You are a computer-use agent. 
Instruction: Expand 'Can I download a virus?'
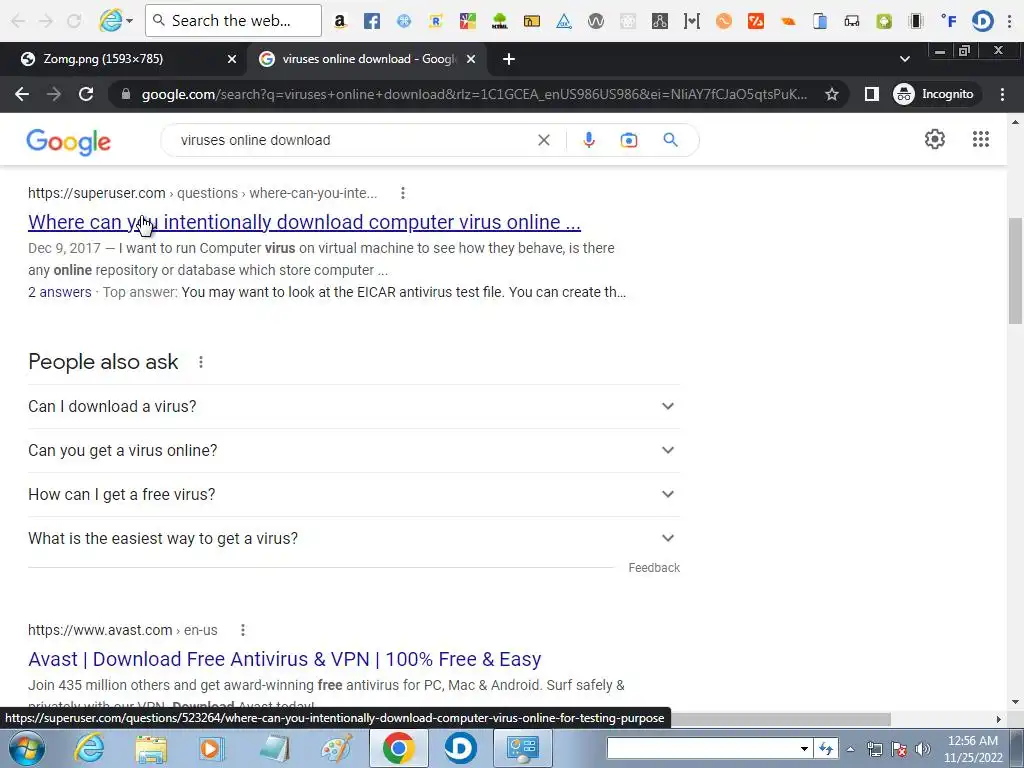pyautogui.click(x=354, y=406)
